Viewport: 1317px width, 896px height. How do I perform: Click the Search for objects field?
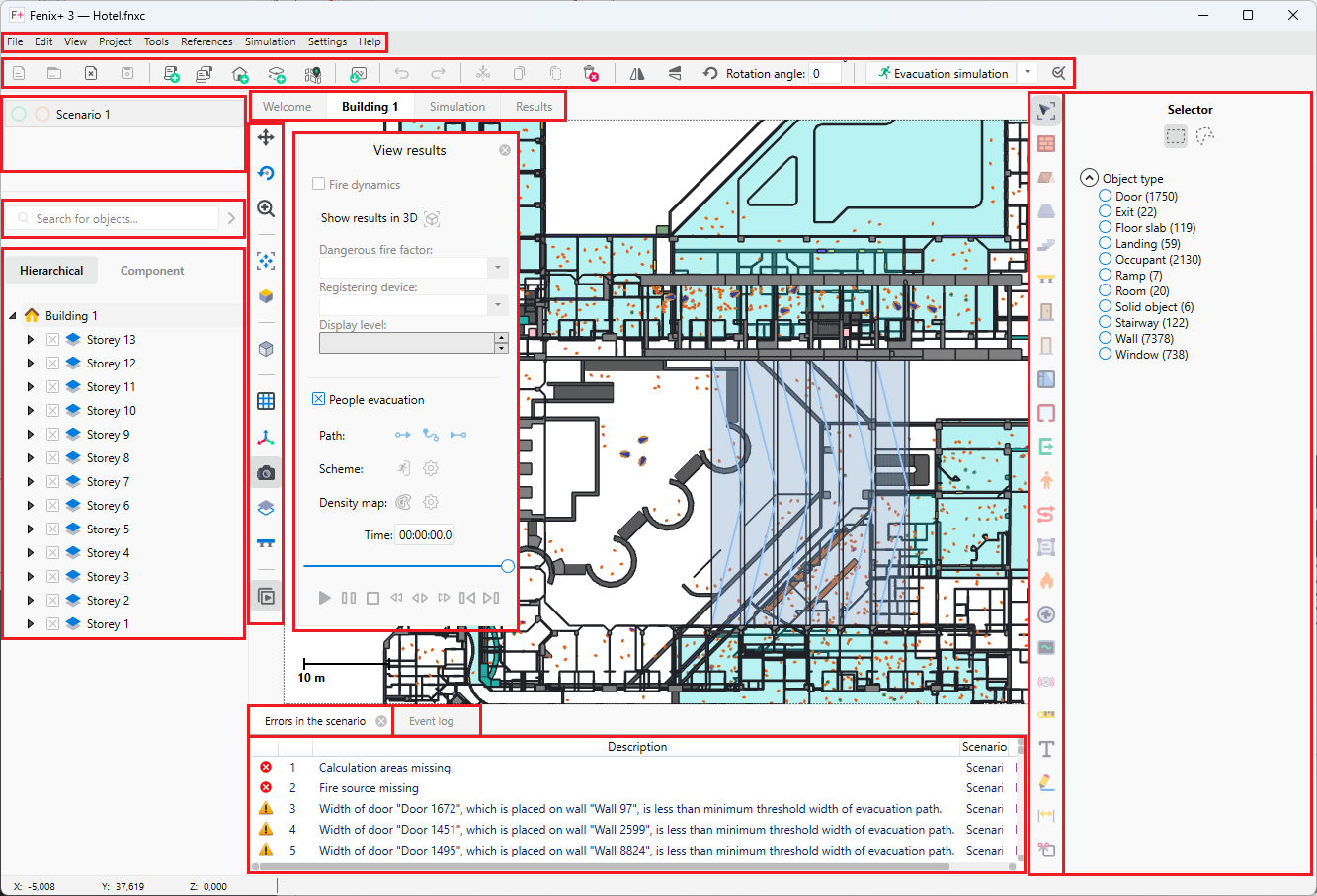tap(123, 219)
